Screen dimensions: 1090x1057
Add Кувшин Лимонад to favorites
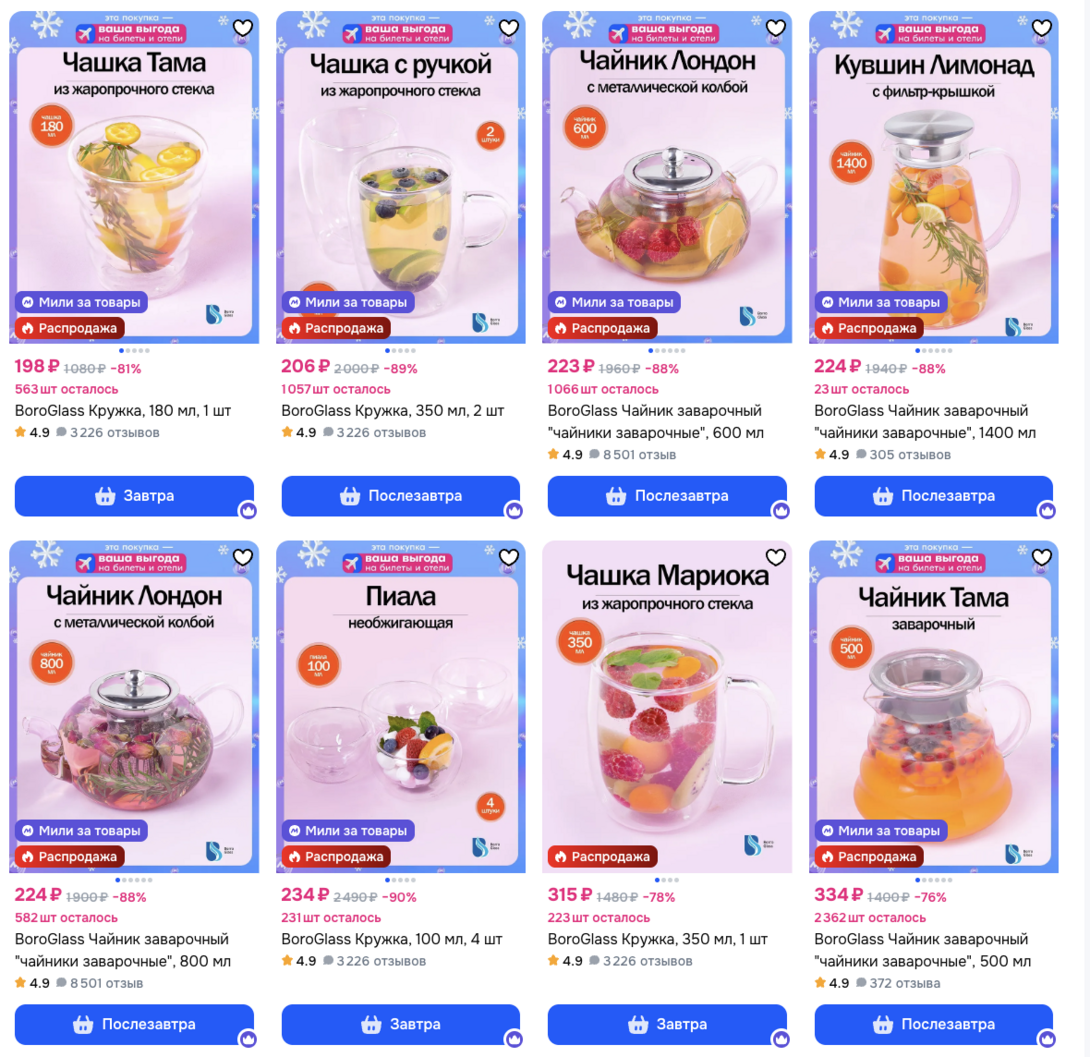pos(1041,28)
